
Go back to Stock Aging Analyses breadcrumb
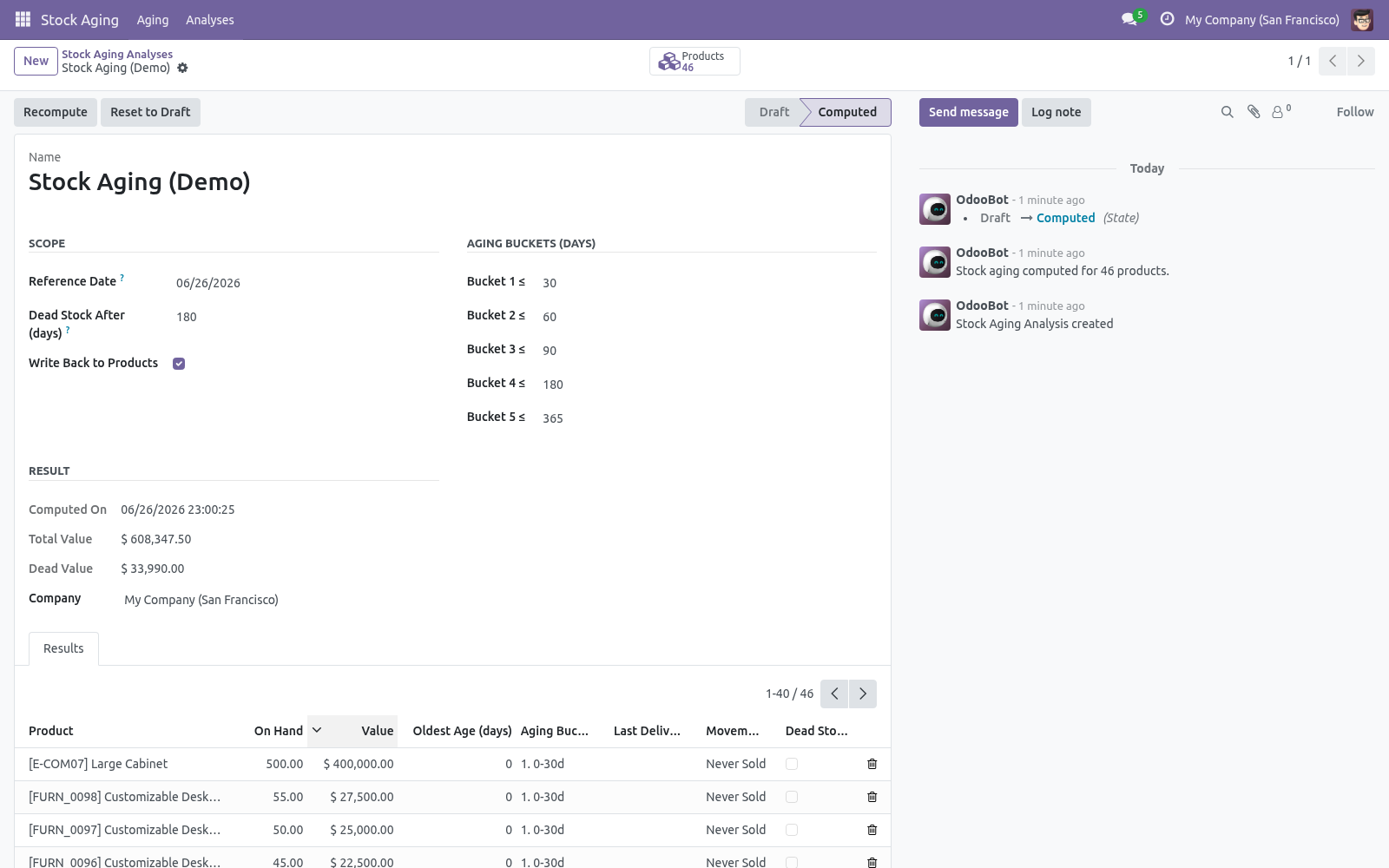pyautogui.click(x=117, y=54)
